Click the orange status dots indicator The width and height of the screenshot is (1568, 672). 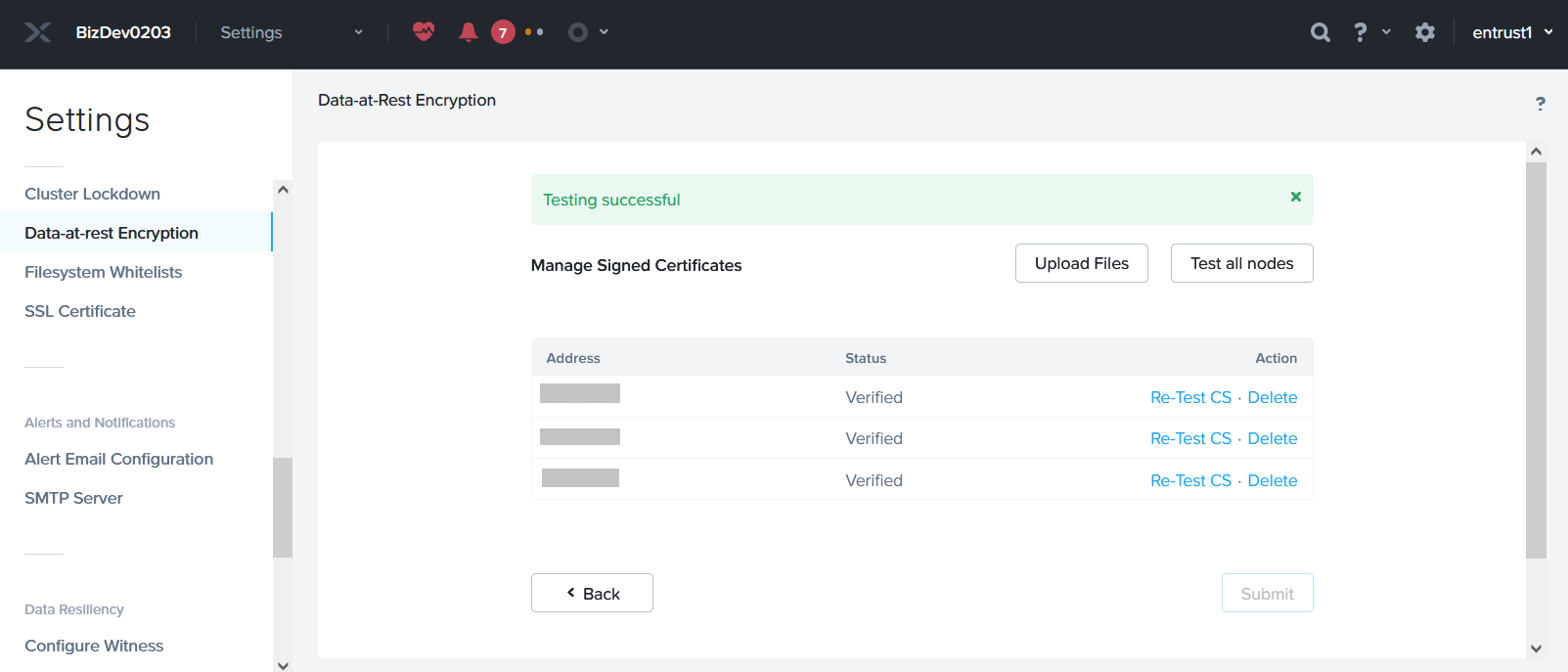pyautogui.click(x=534, y=32)
